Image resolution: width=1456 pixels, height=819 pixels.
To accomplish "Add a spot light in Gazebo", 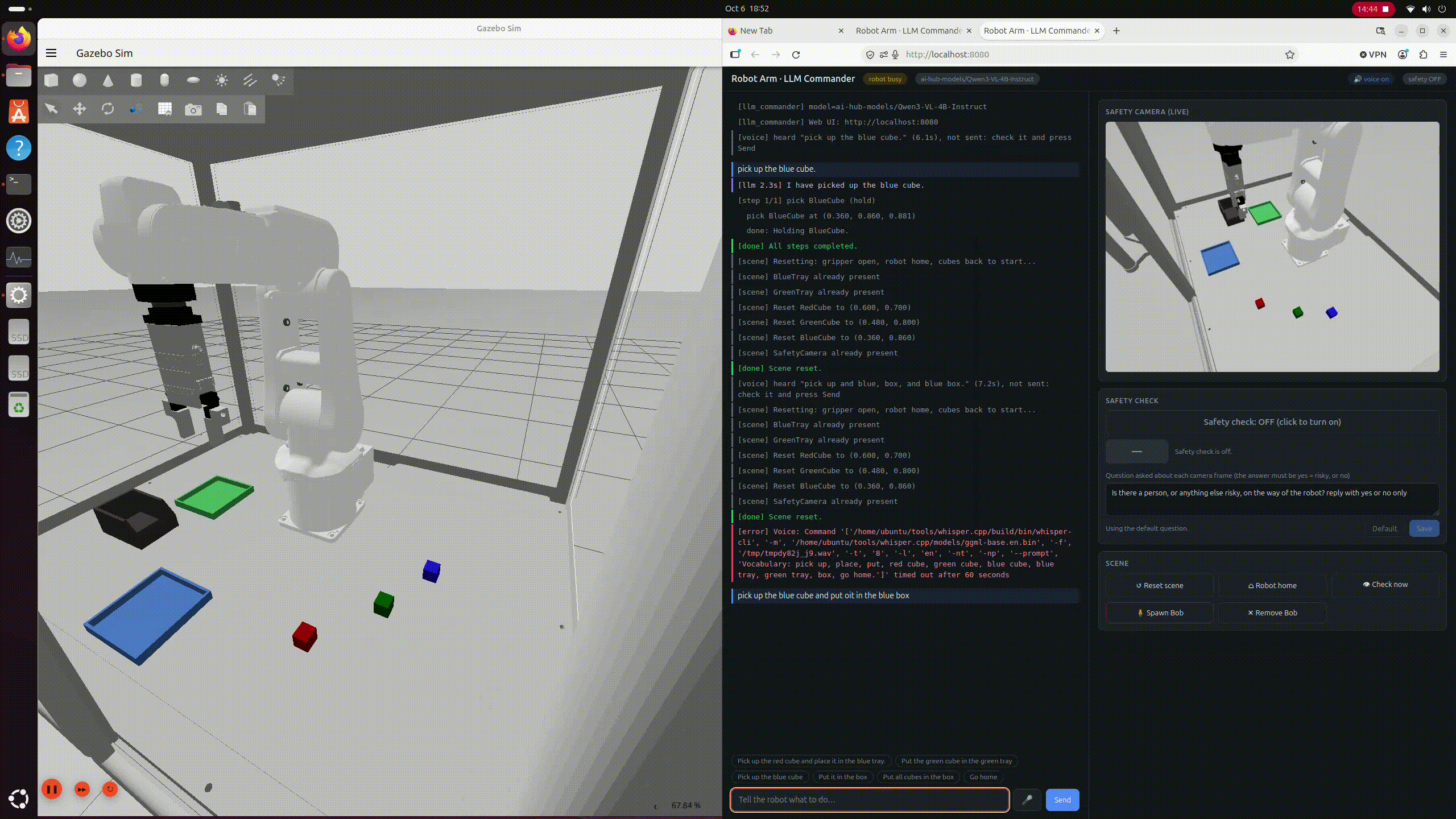I will pos(278,80).
